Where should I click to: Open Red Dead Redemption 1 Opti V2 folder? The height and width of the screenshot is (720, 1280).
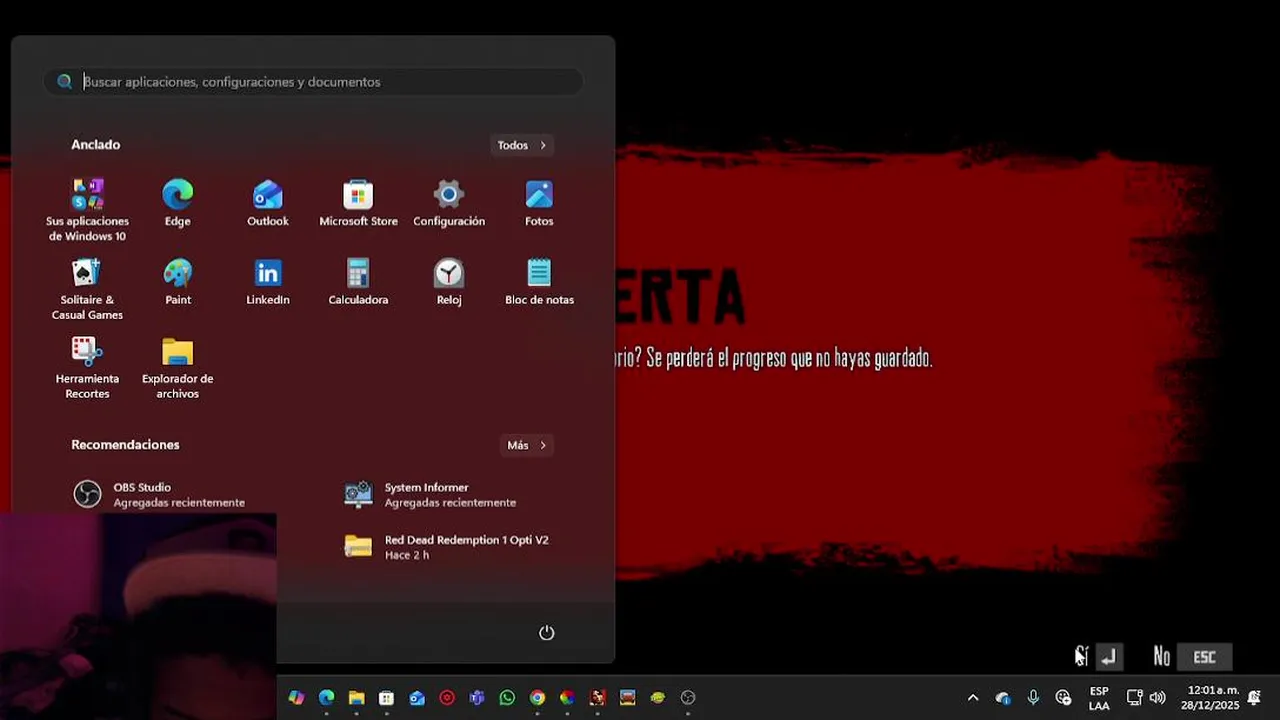point(448,547)
